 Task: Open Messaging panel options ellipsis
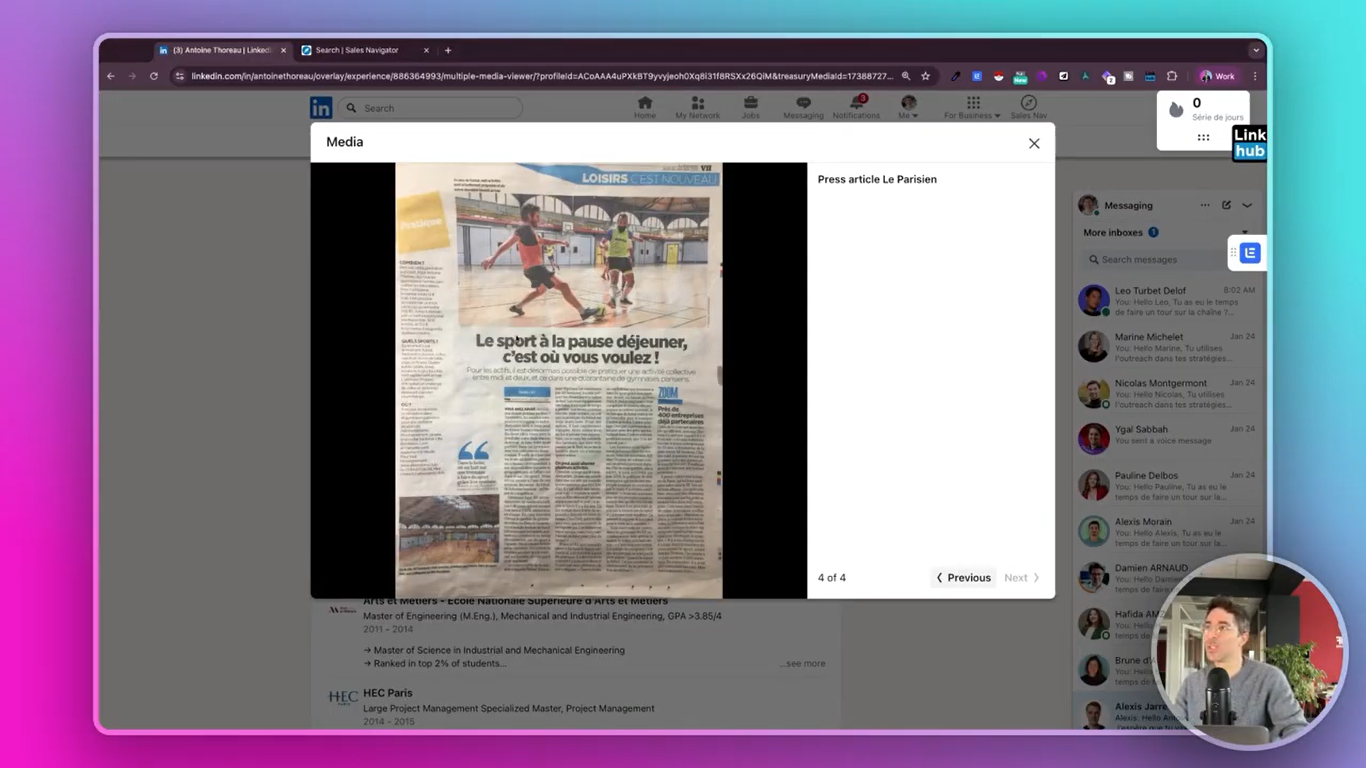pyautogui.click(x=1205, y=205)
